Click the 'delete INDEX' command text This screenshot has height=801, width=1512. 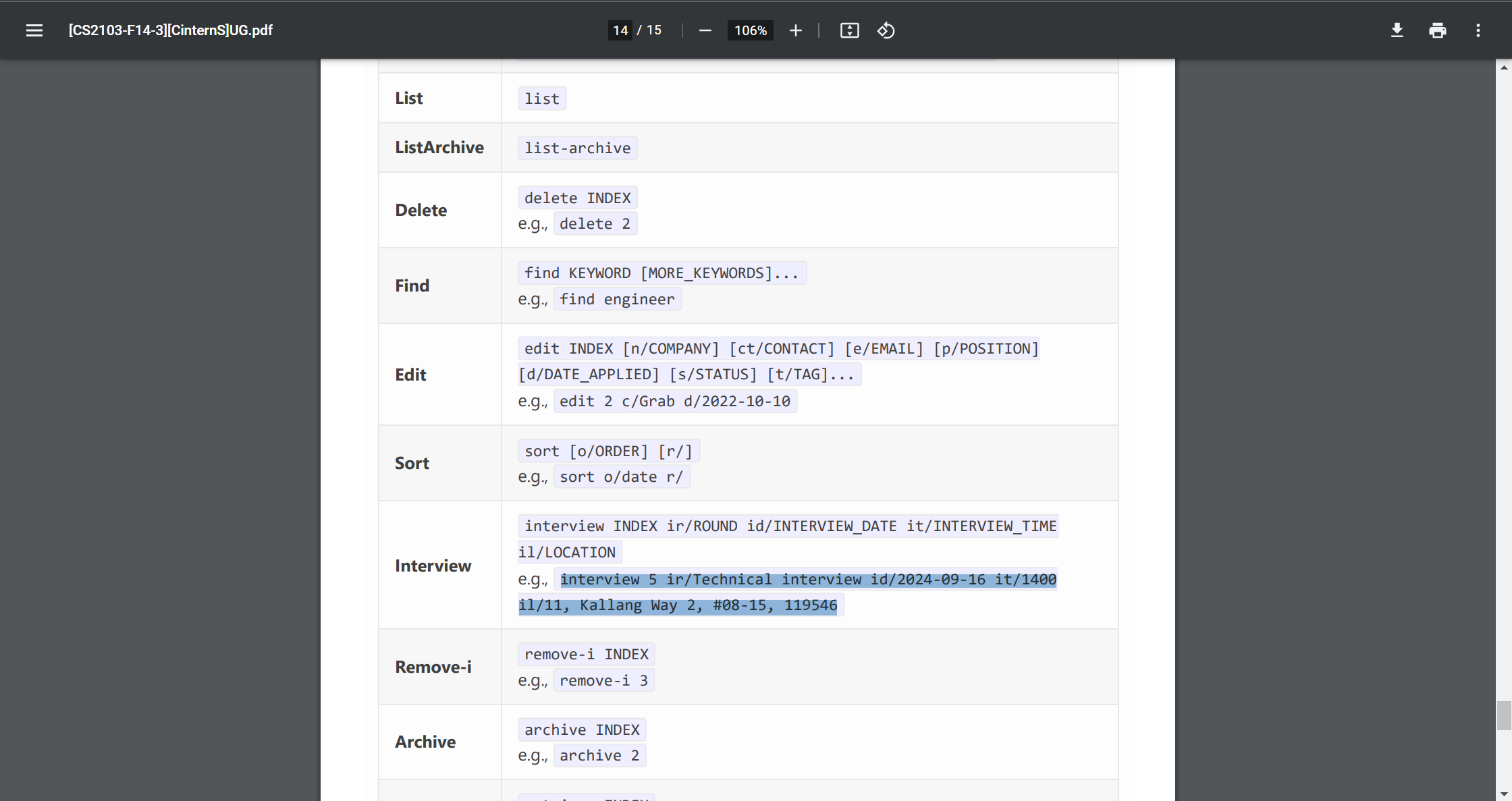pos(577,198)
